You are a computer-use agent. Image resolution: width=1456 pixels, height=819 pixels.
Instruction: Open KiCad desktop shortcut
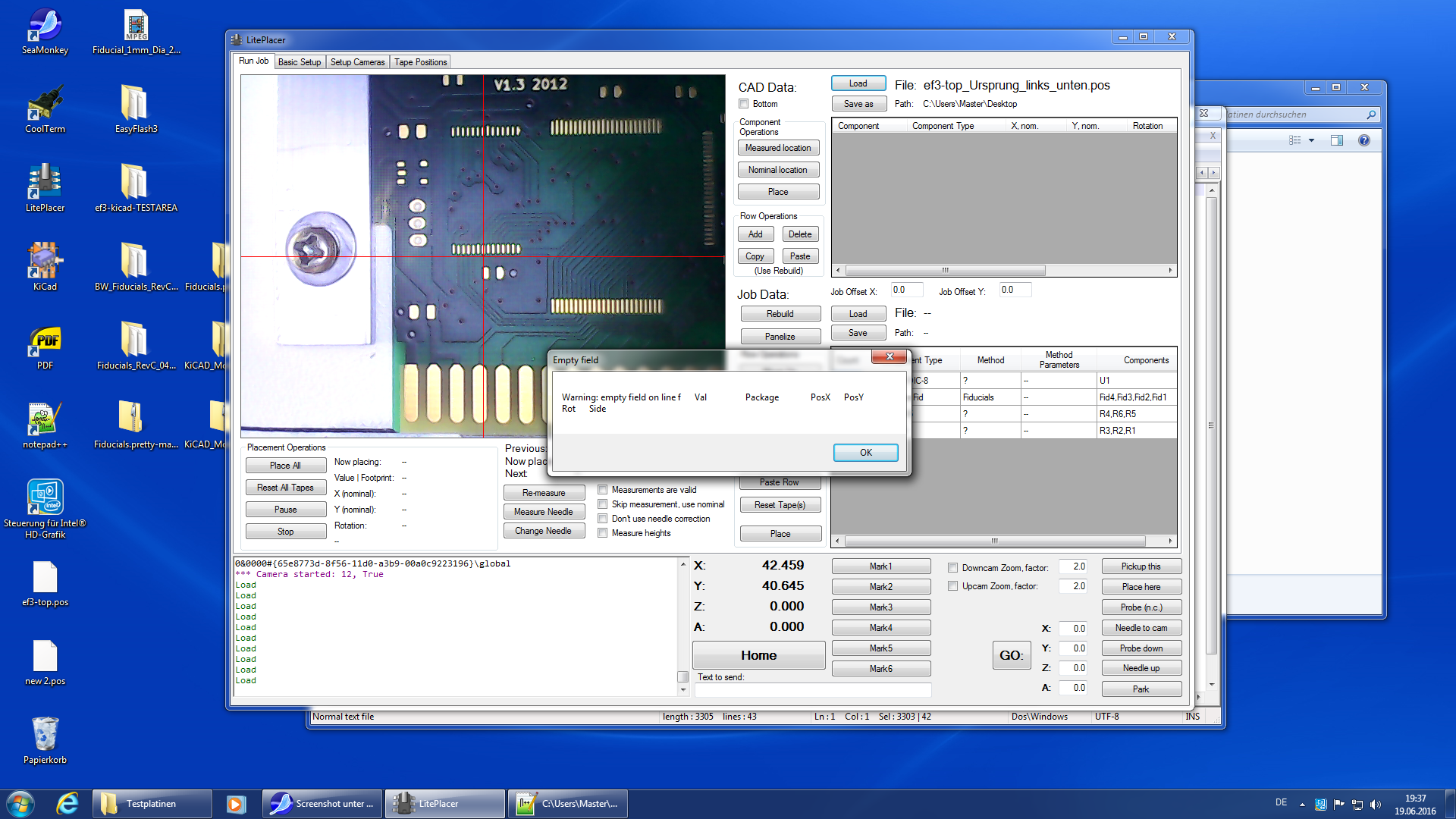tap(45, 267)
